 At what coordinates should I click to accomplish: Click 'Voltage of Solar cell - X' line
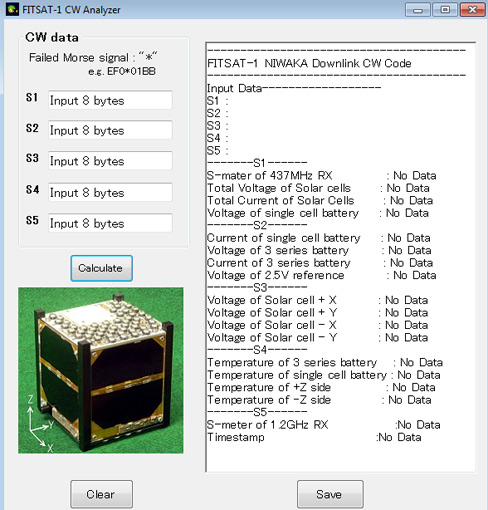[x=317, y=325]
